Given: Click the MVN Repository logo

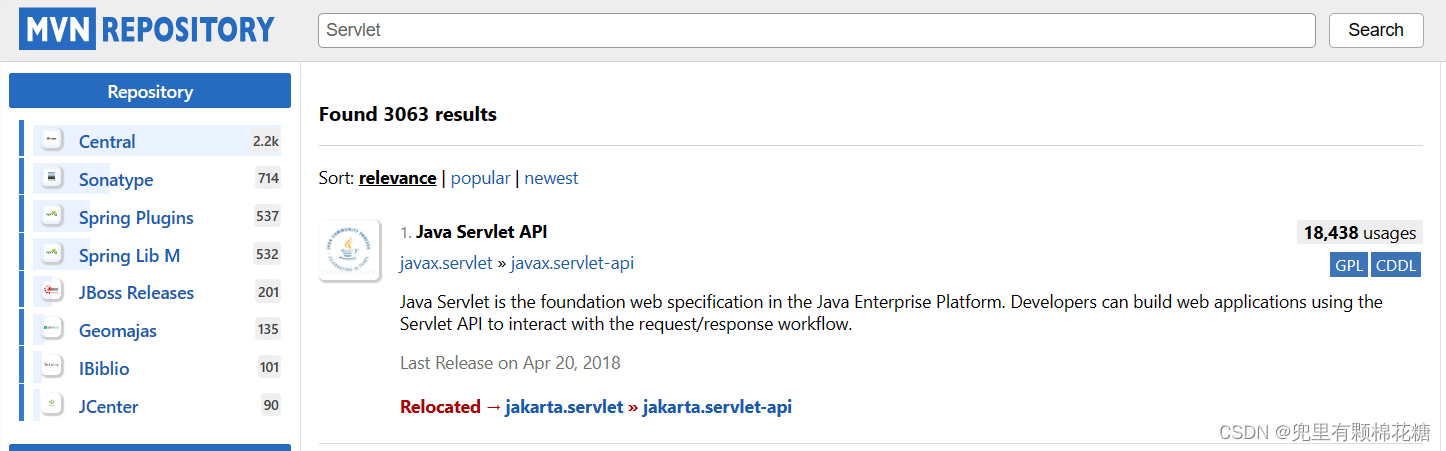Looking at the screenshot, I should pyautogui.click(x=147, y=29).
